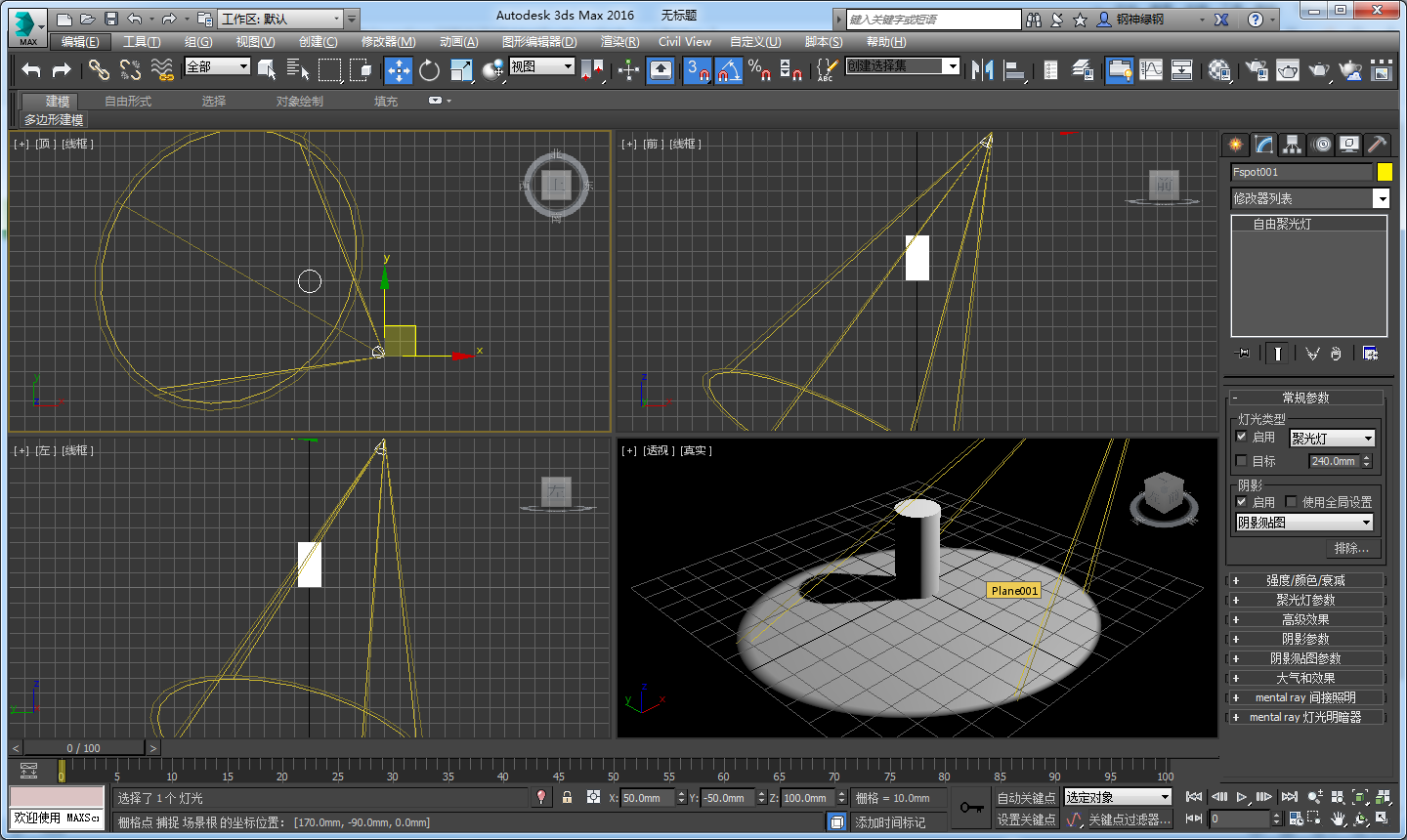This screenshot has height=840, width=1407.
Task: Open the 阴影贴图 shadow type dropdown
Action: tap(1367, 522)
